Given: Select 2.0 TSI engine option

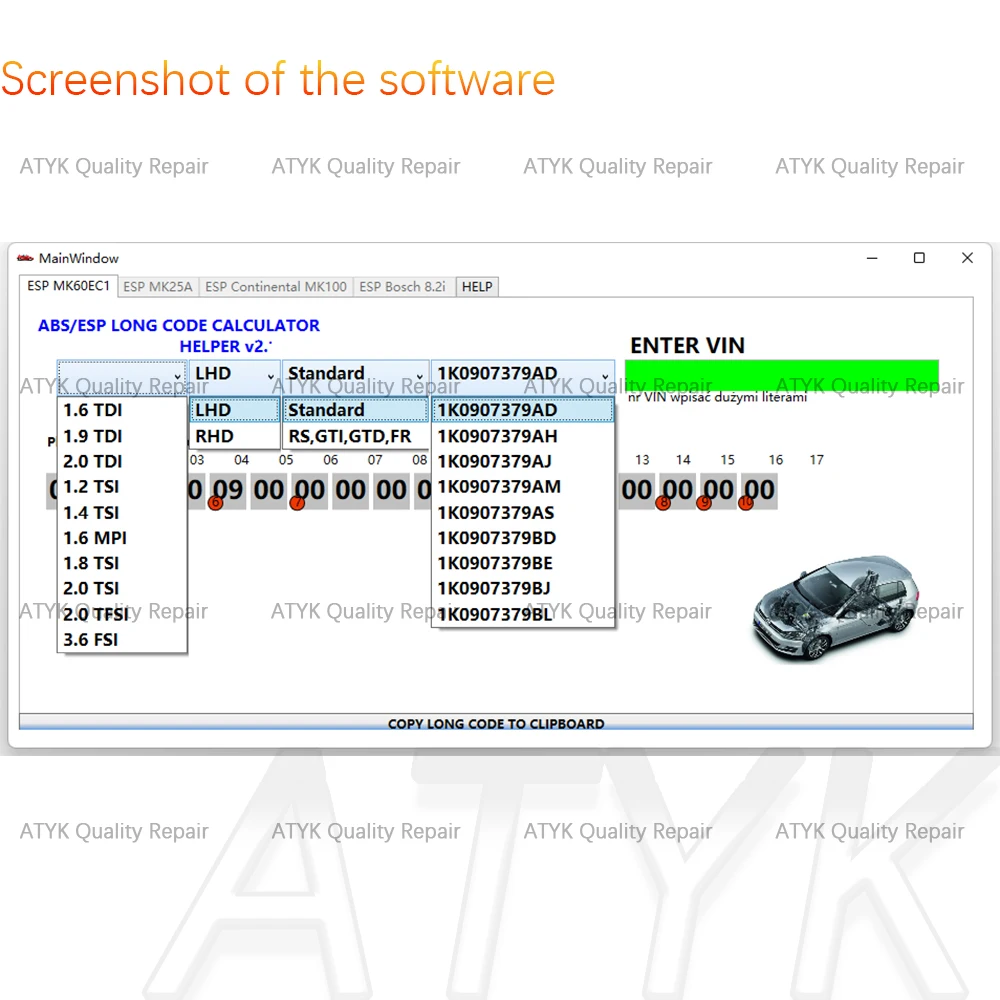Looking at the screenshot, I should tap(122, 588).
